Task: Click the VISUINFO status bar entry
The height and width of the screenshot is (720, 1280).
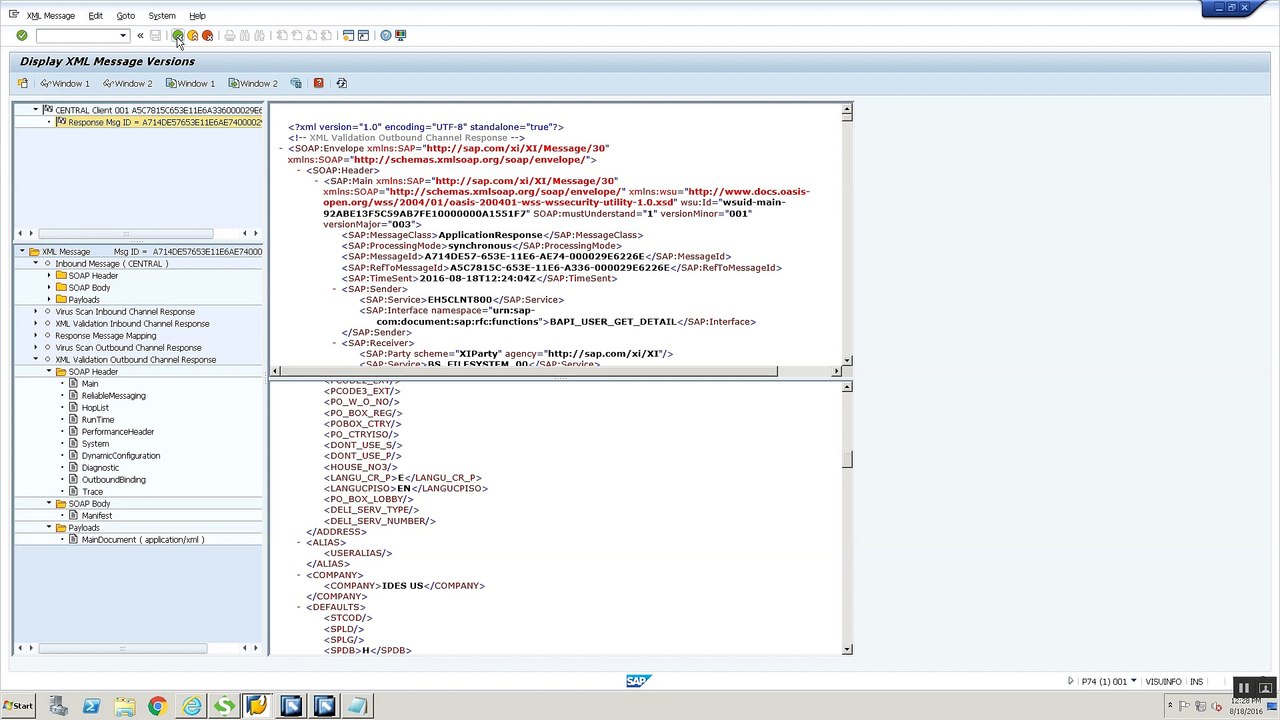Action: click(1163, 682)
